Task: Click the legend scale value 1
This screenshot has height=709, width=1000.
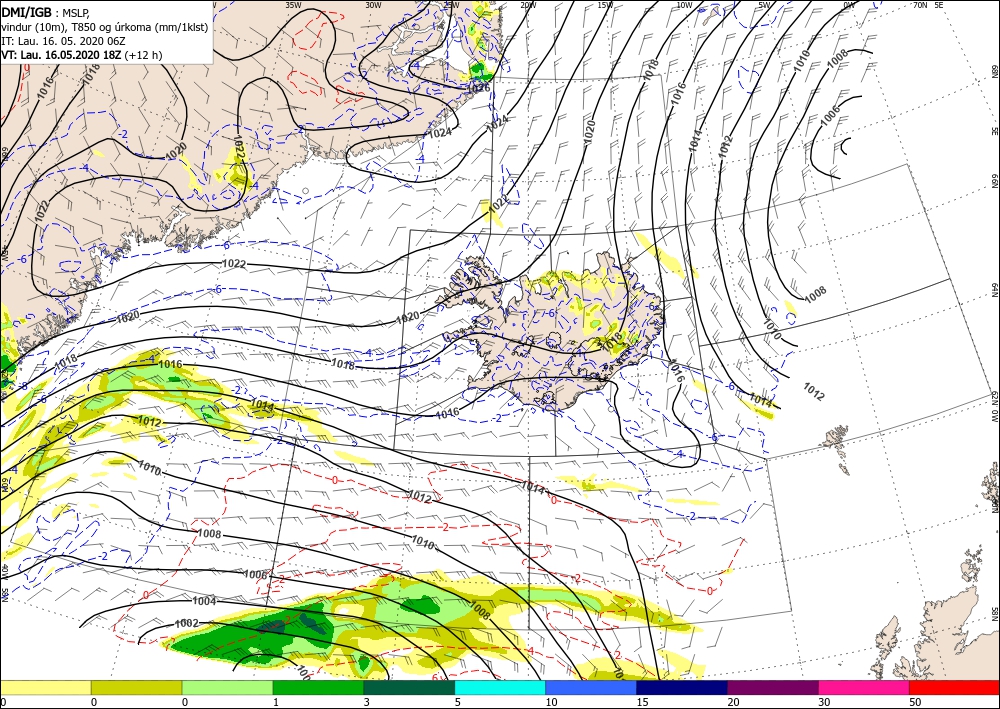Action: (276, 702)
